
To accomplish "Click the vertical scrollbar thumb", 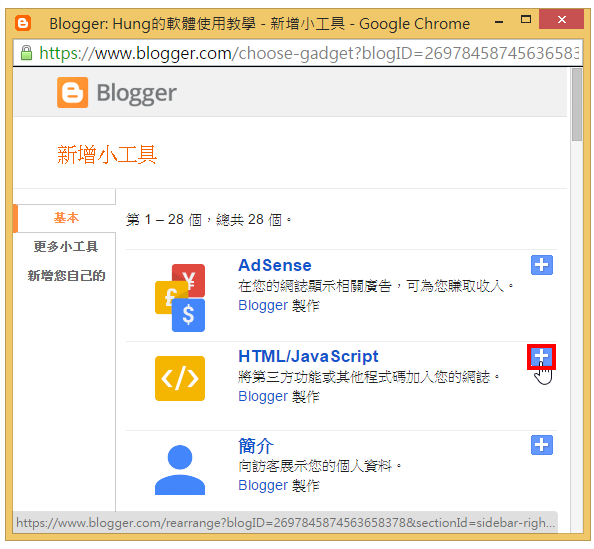I will point(577,105).
